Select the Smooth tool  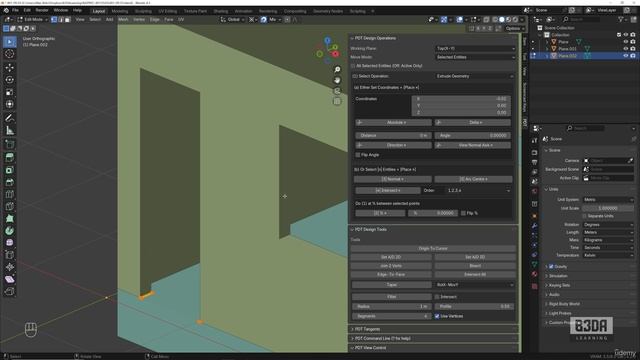pos(9,242)
